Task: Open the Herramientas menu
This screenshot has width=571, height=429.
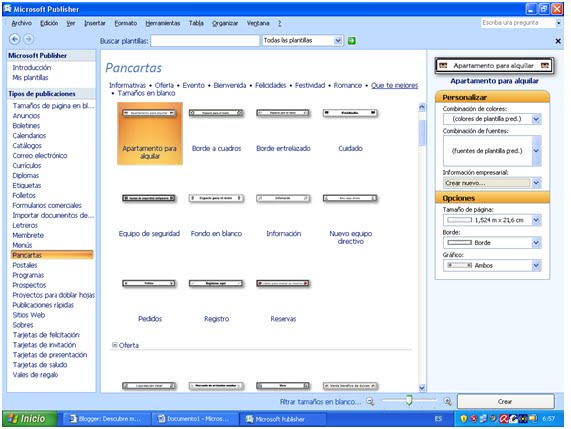Action: click(163, 23)
